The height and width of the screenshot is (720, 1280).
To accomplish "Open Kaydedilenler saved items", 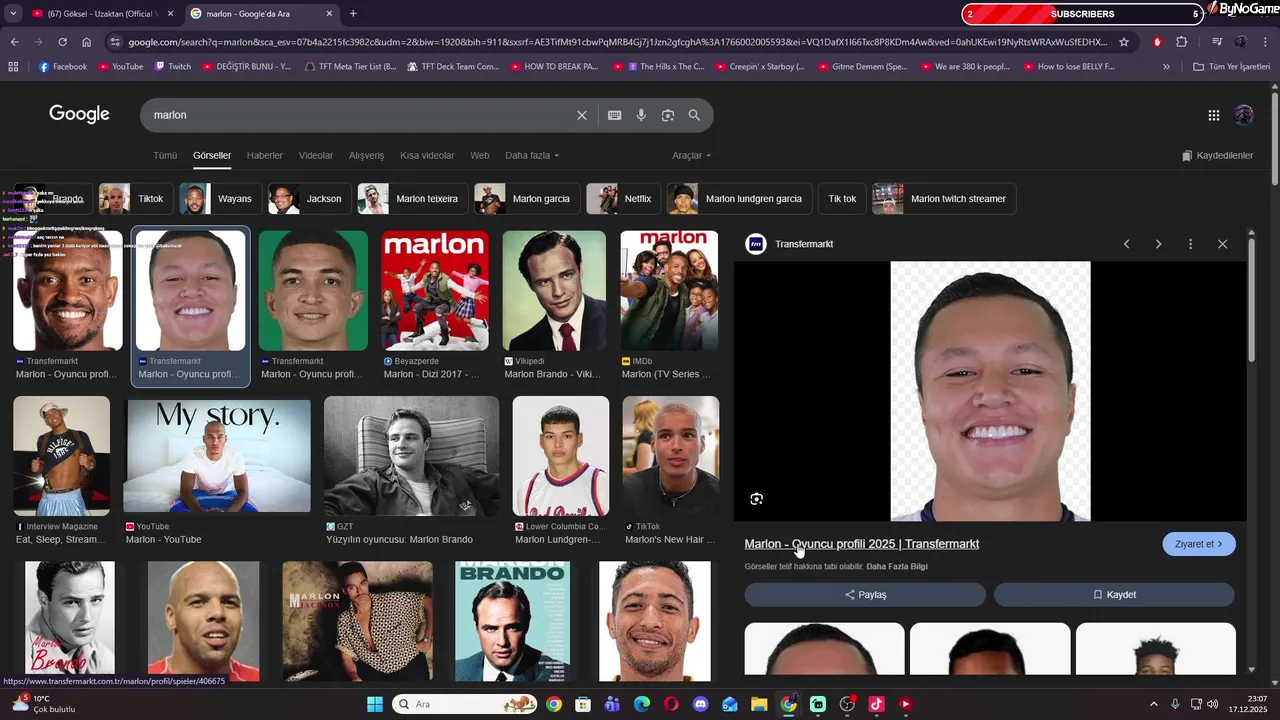I will point(1217,156).
